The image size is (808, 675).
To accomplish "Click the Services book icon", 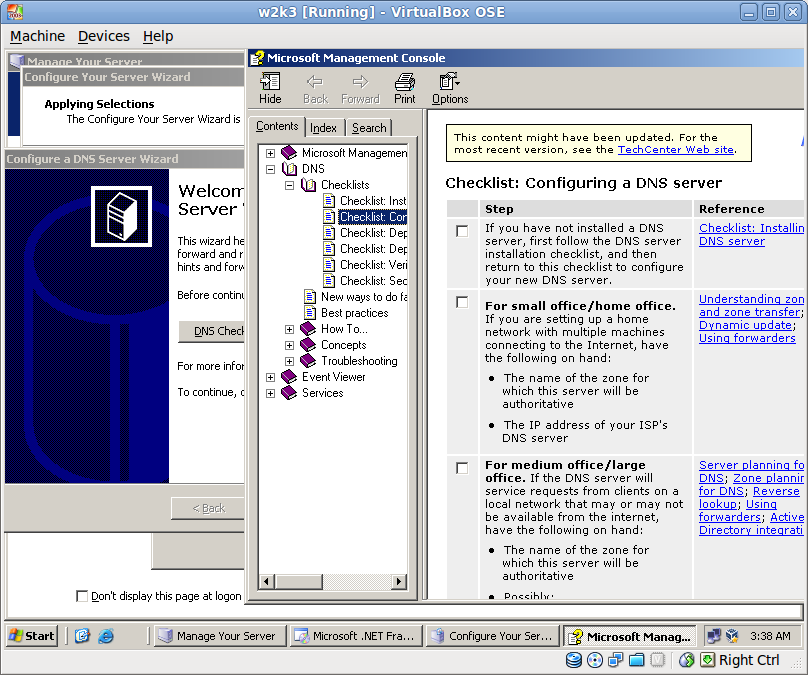I will coord(289,393).
